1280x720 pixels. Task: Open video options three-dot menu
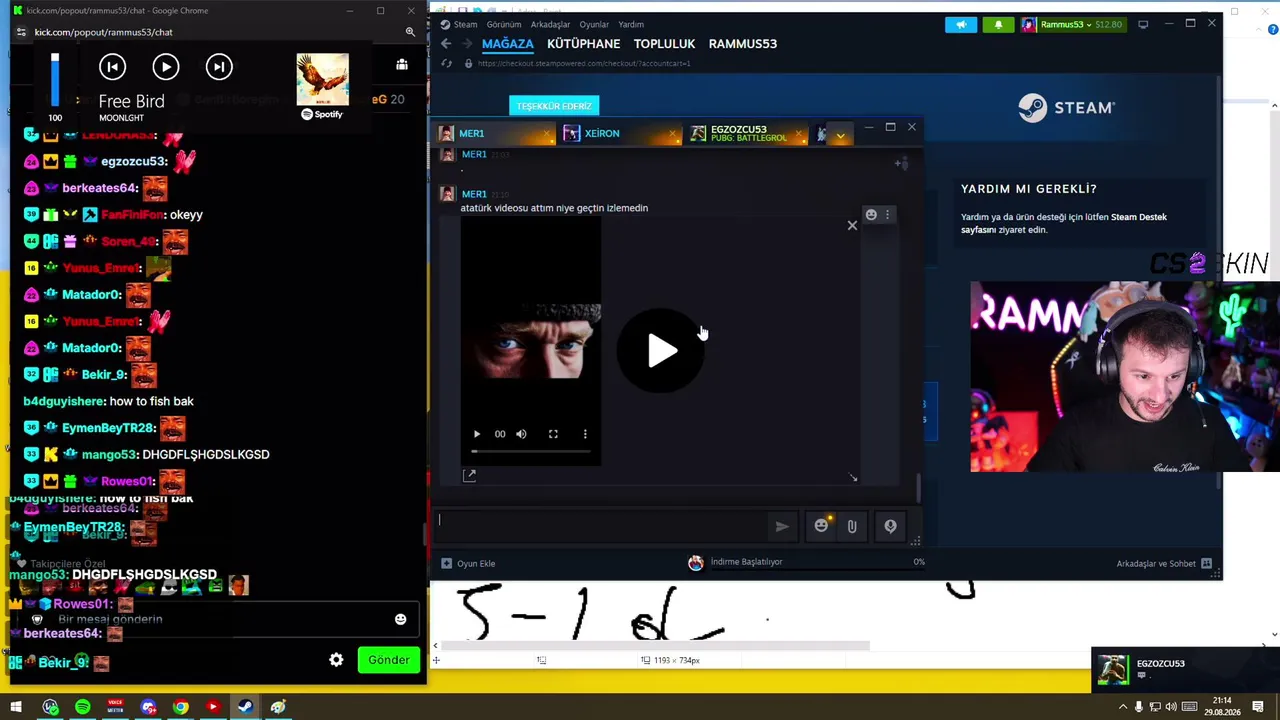point(585,434)
